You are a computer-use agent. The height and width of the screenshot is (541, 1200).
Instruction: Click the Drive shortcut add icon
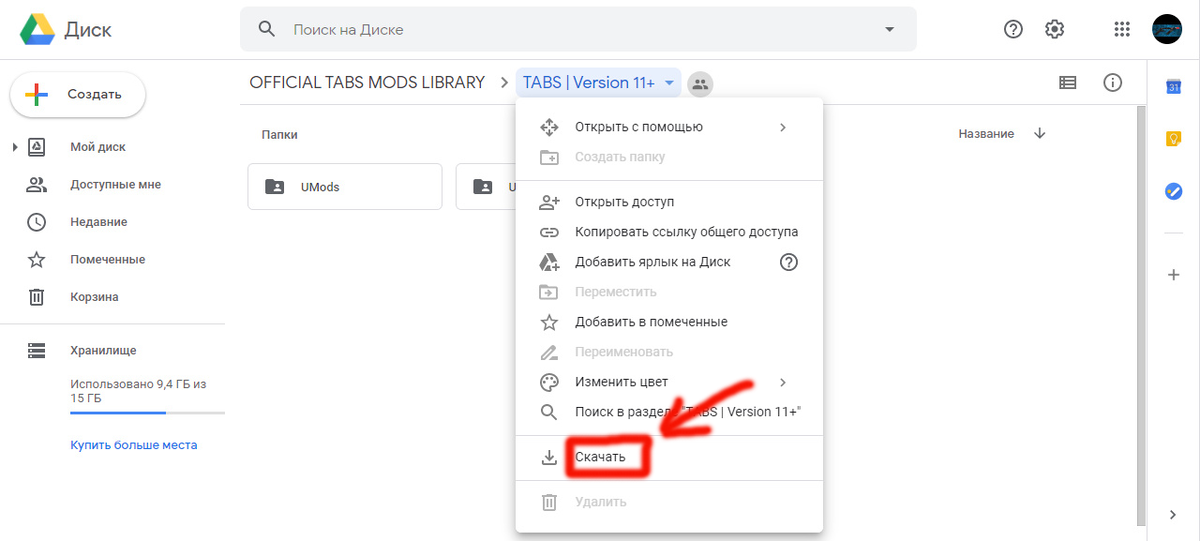[549, 262]
